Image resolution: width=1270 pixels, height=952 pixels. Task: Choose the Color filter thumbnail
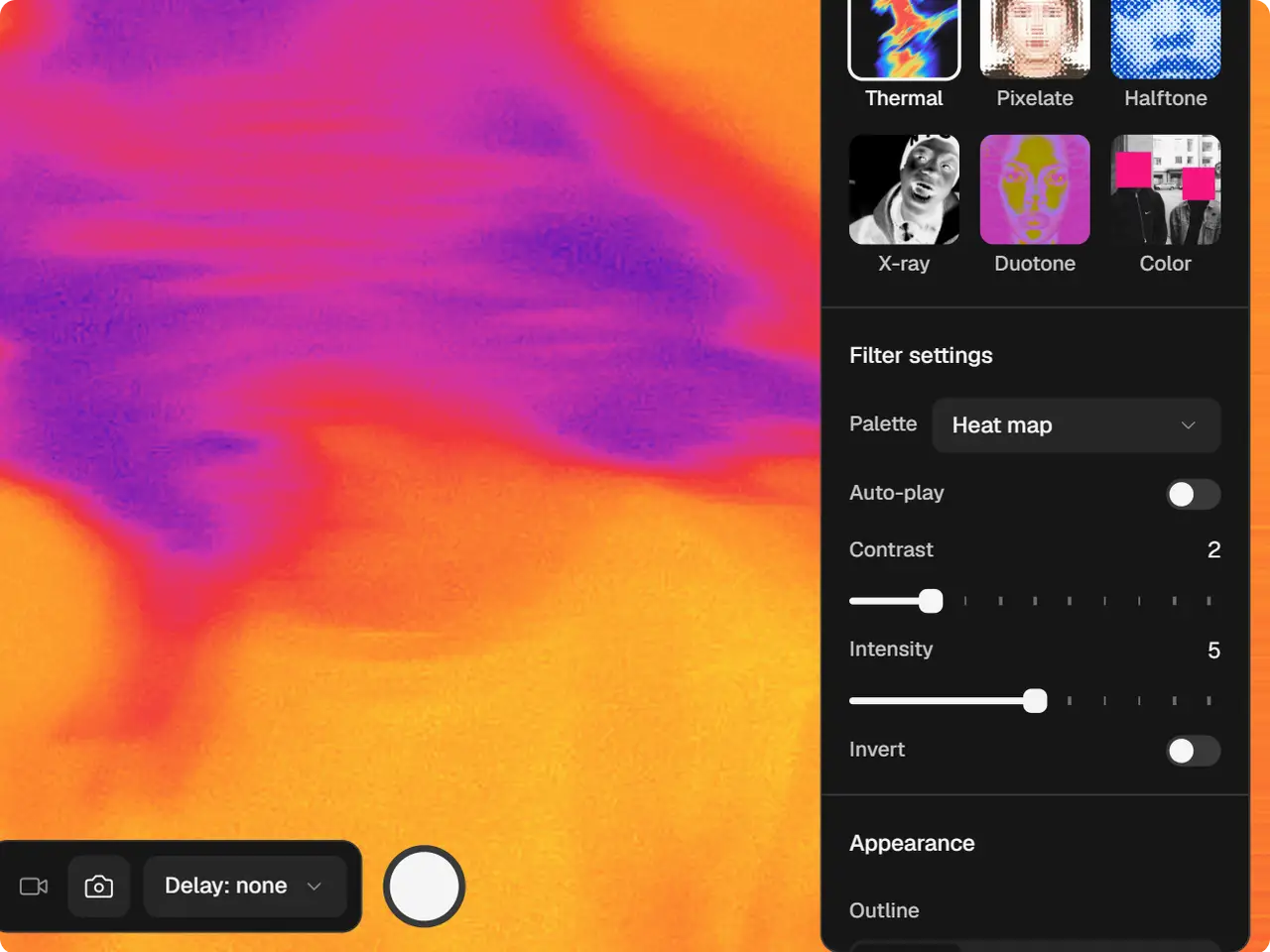pyautogui.click(x=1166, y=189)
